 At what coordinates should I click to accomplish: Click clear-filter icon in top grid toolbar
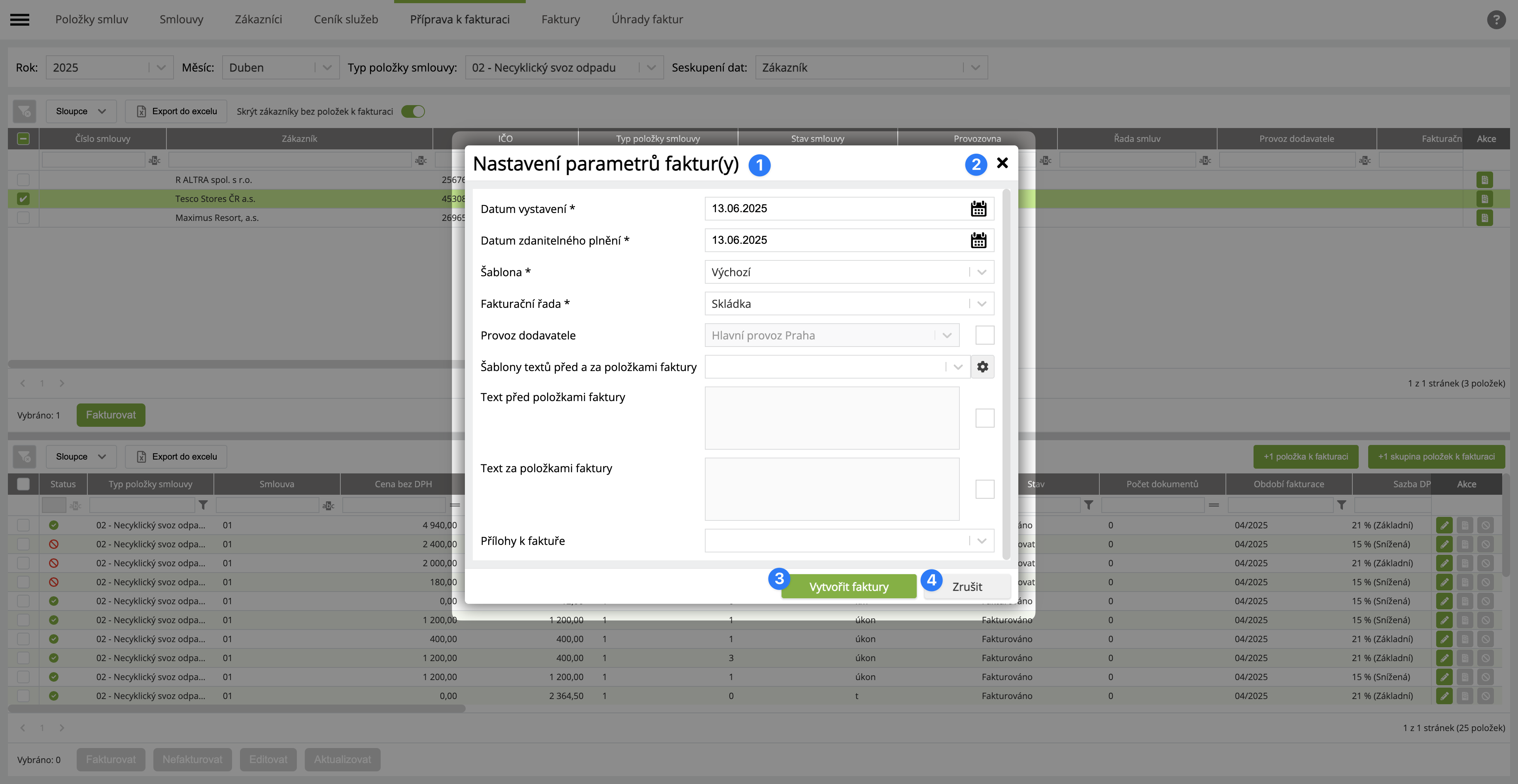pos(24,111)
